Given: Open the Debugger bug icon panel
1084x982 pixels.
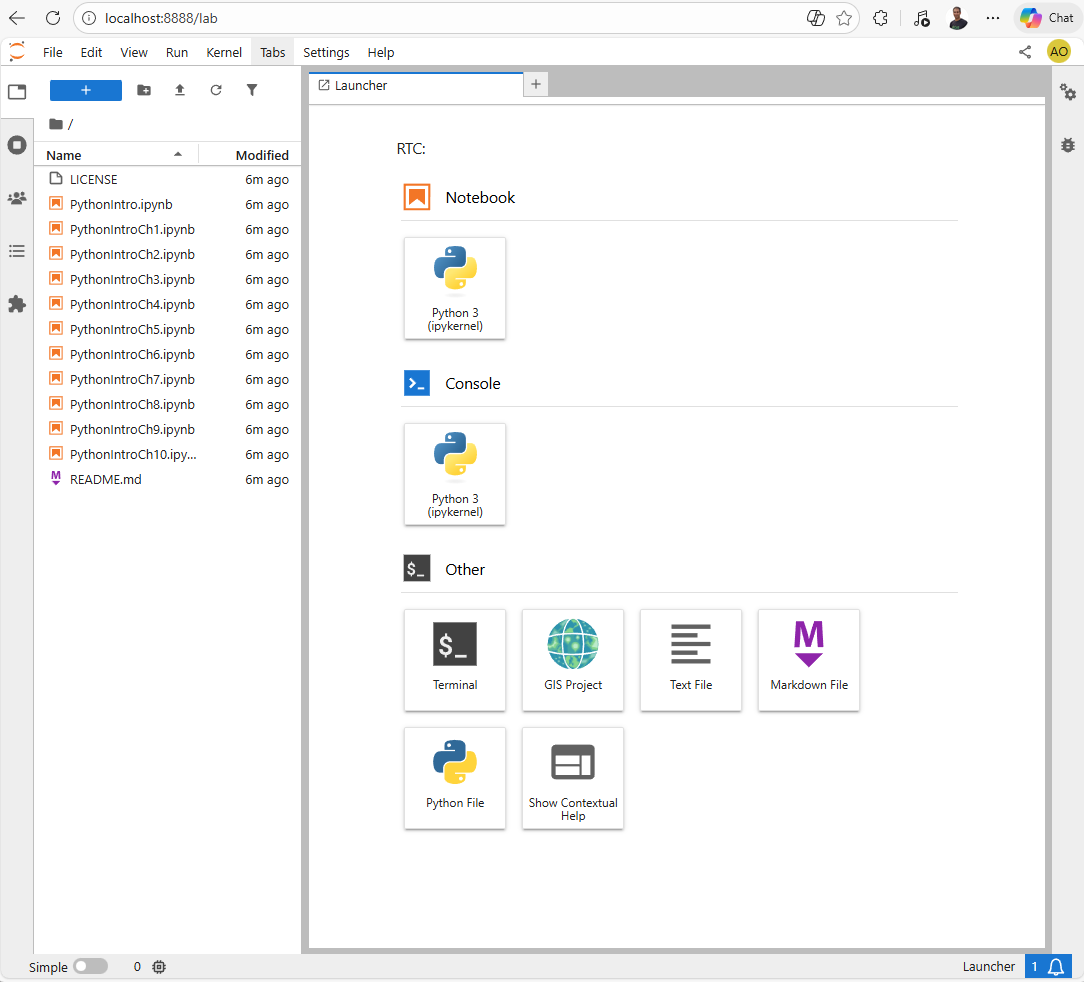Looking at the screenshot, I should coord(1068,145).
